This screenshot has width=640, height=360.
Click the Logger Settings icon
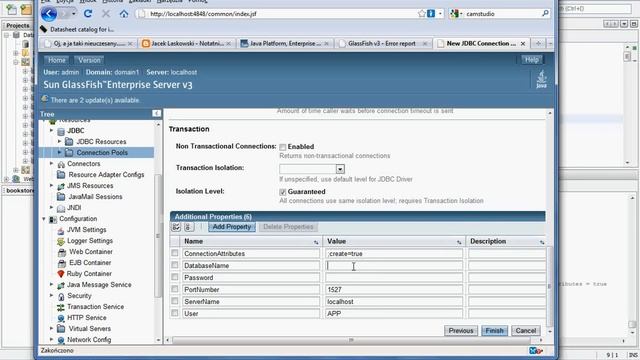tap(61, 241)
